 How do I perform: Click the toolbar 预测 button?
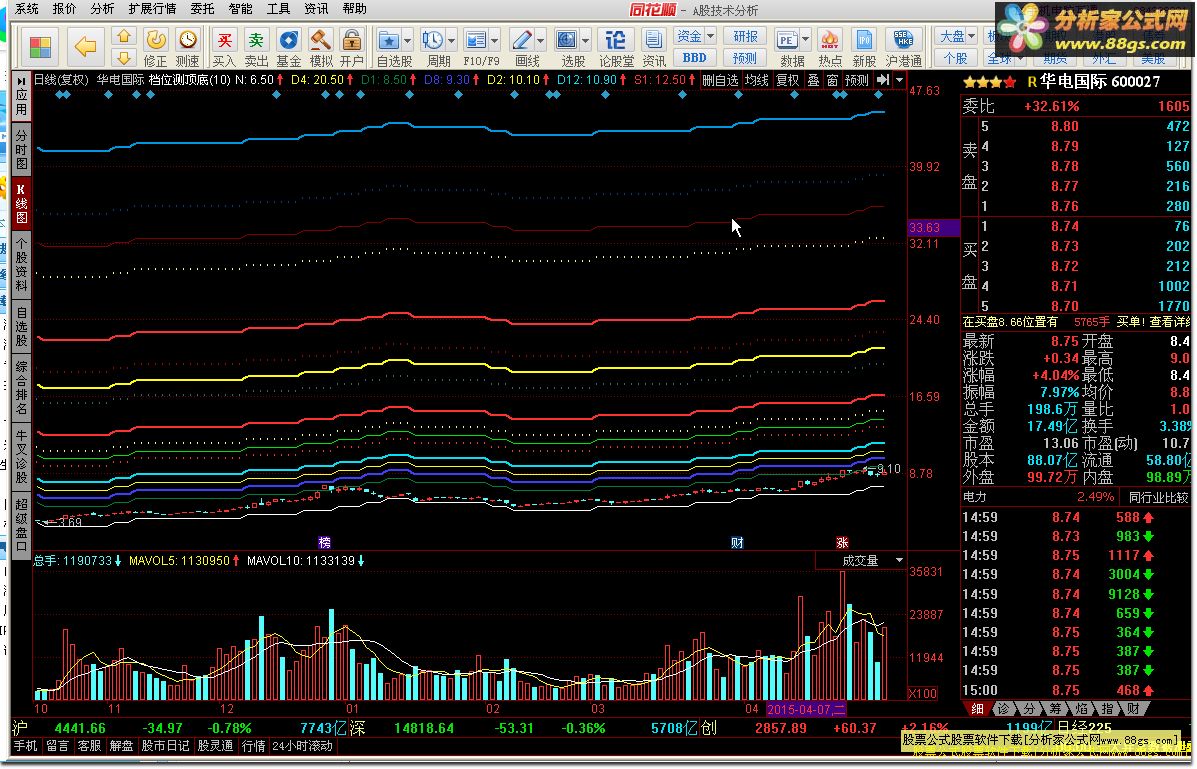pos(745,57)
